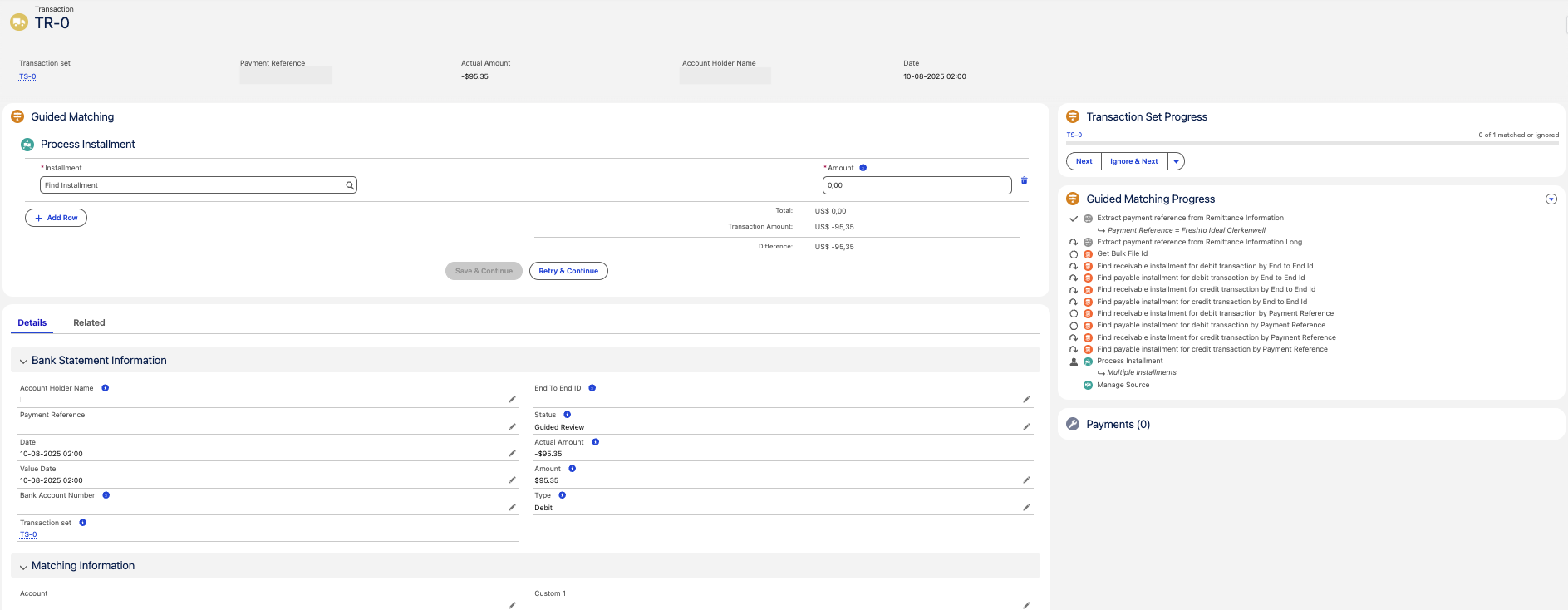This screenshot has height=610, width=1568.
Task: Click the Amount input field
Action: pos(917,185)
